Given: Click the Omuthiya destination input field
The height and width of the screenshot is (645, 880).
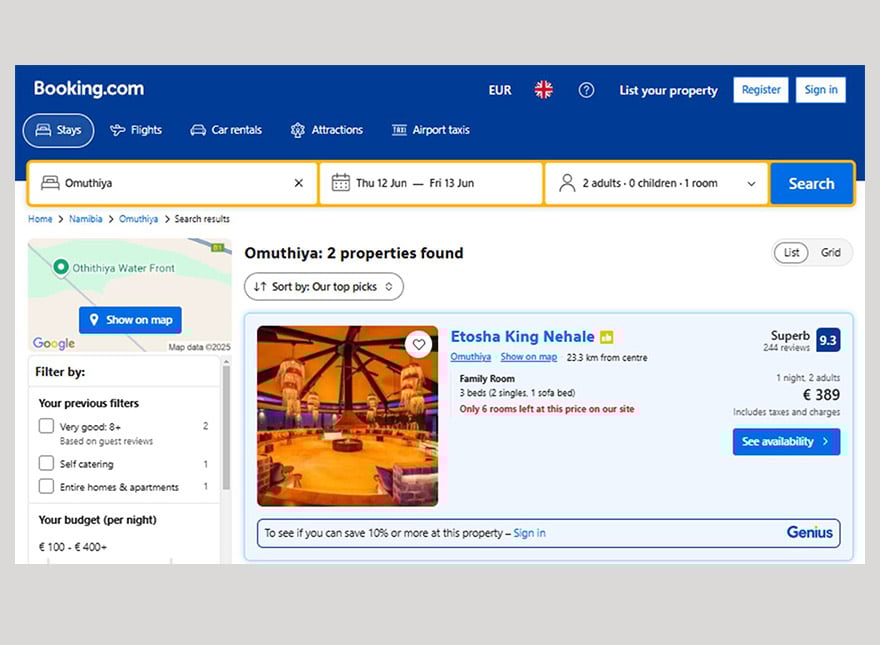Looking at the screenshot, I should pos(173,183).
